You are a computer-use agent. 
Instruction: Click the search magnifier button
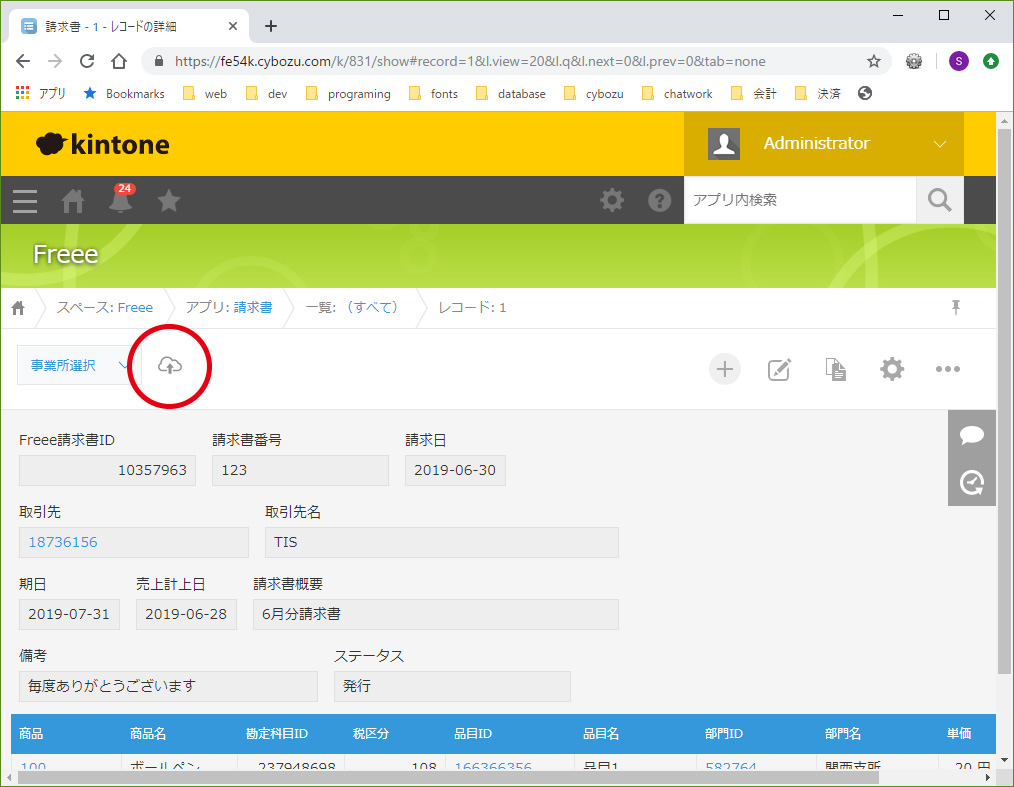[940, 200]
